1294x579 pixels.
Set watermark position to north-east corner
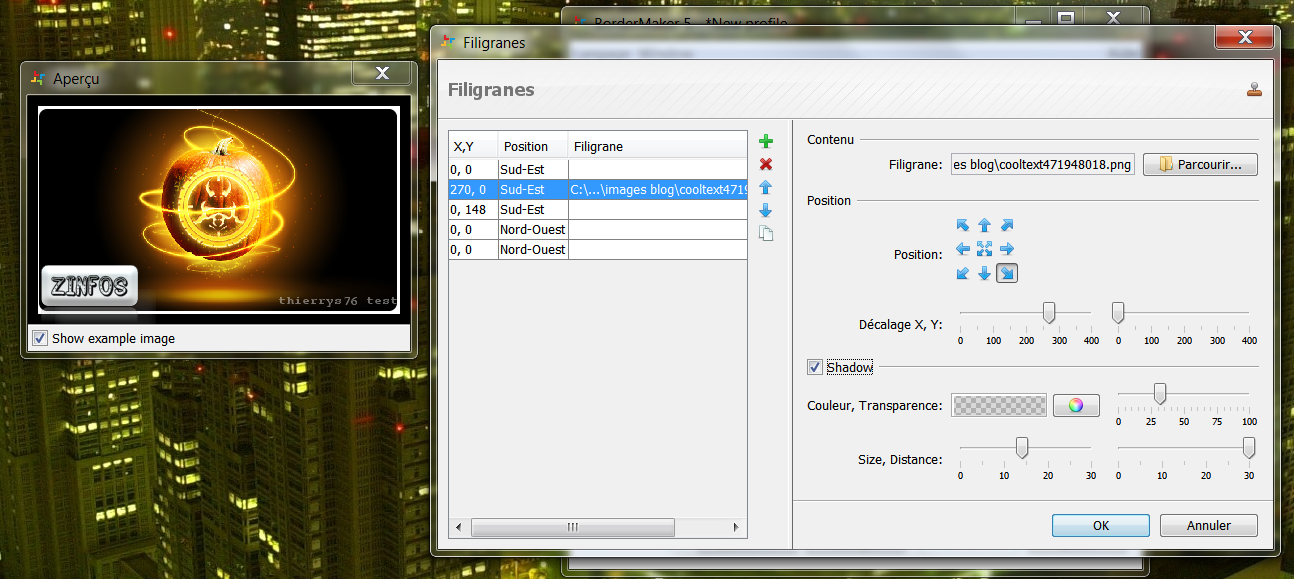[x=1006, y=225]
